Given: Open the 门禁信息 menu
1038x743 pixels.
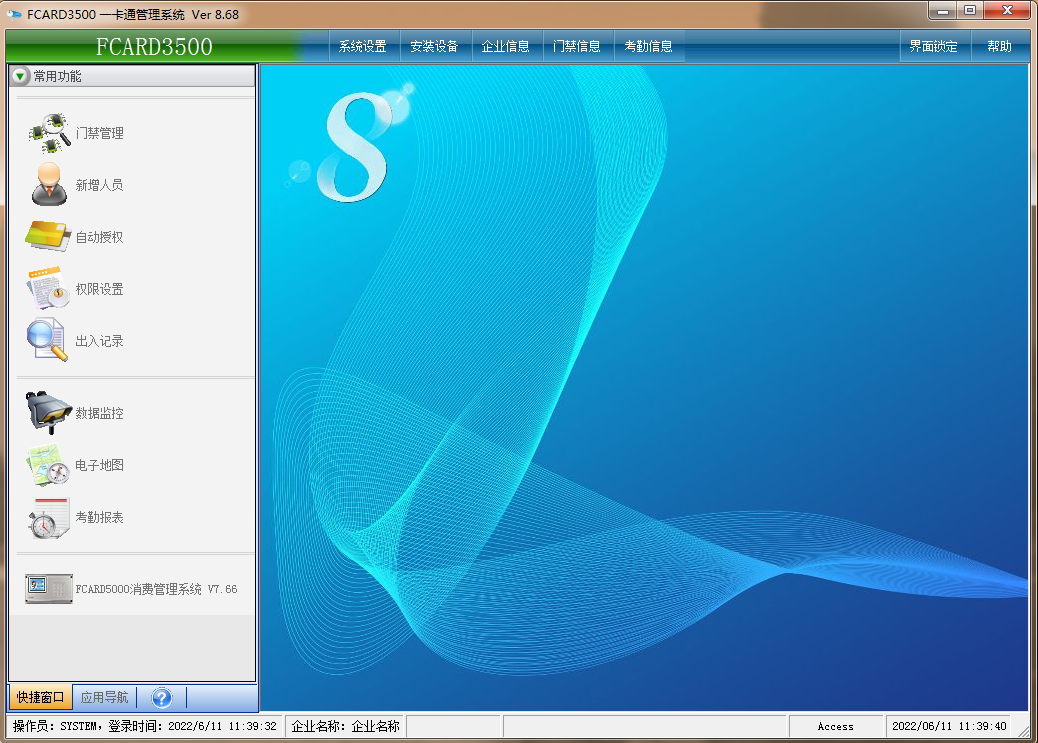Looking at the screenshot, I should coord(577,46).
